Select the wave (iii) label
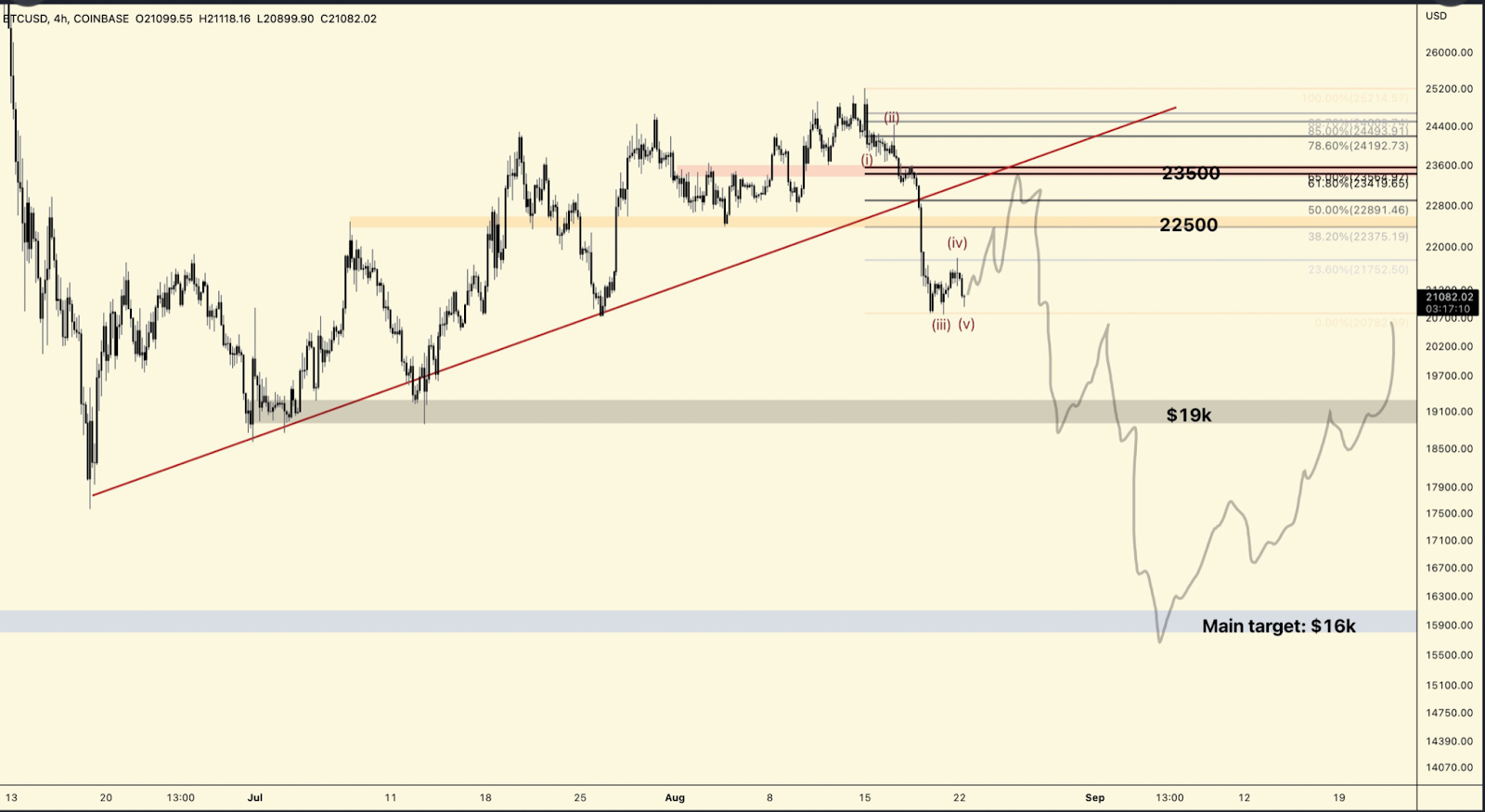1485x812 pixels. (x=941, y=325)
